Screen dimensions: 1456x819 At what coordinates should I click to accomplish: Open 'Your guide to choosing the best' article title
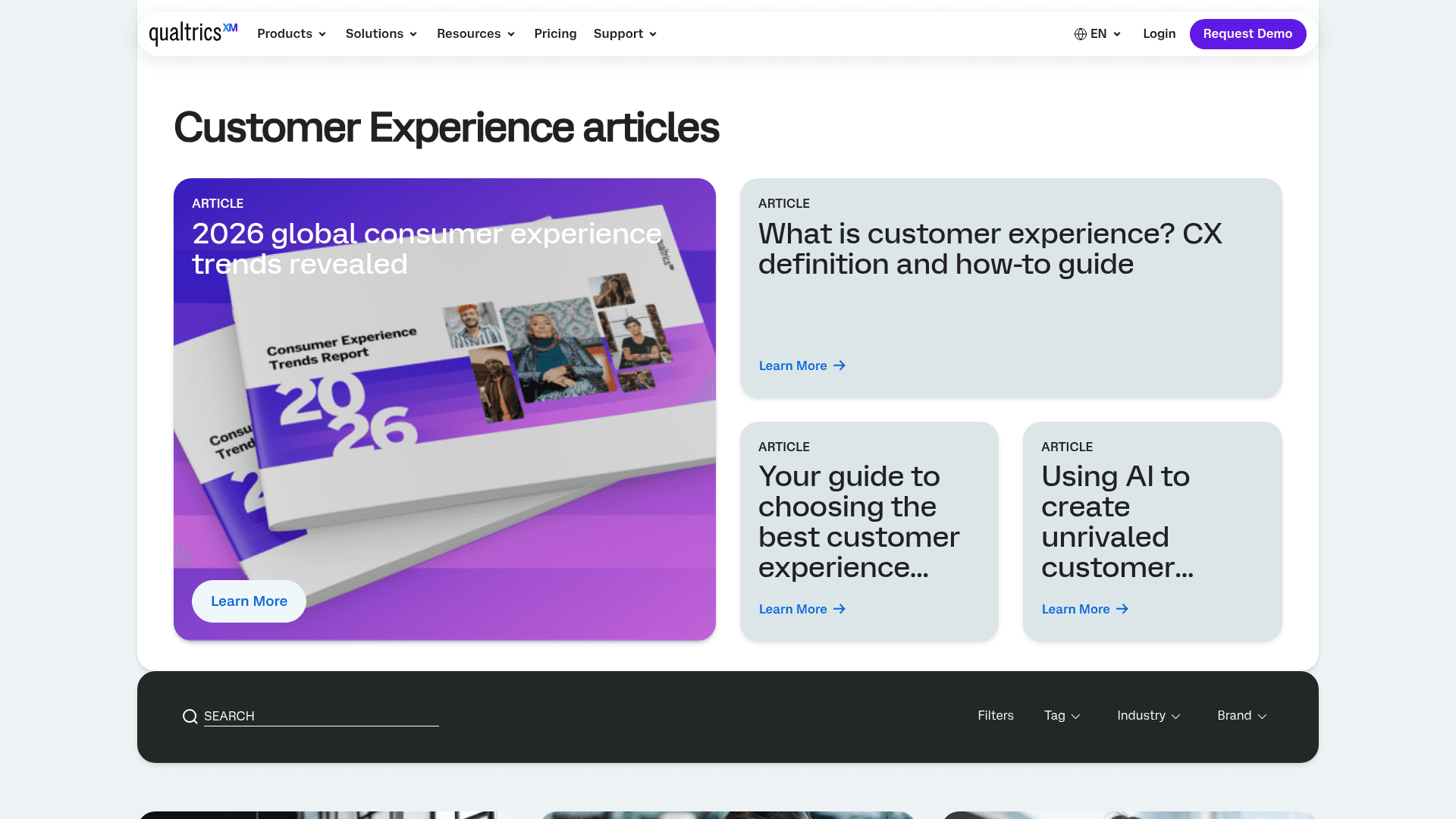pyautogui.click(x=859, y=522)
